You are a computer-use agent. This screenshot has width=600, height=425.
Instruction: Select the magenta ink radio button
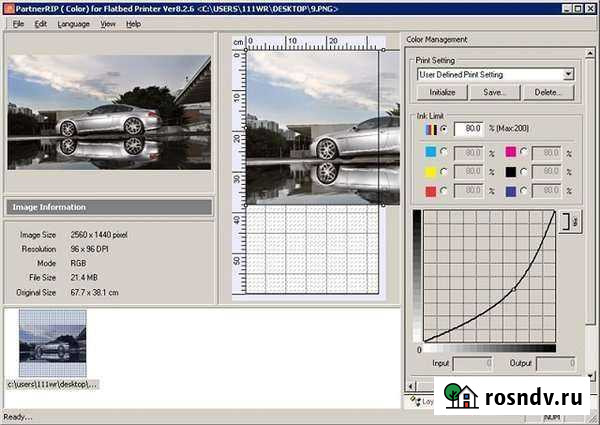[524, 152]
